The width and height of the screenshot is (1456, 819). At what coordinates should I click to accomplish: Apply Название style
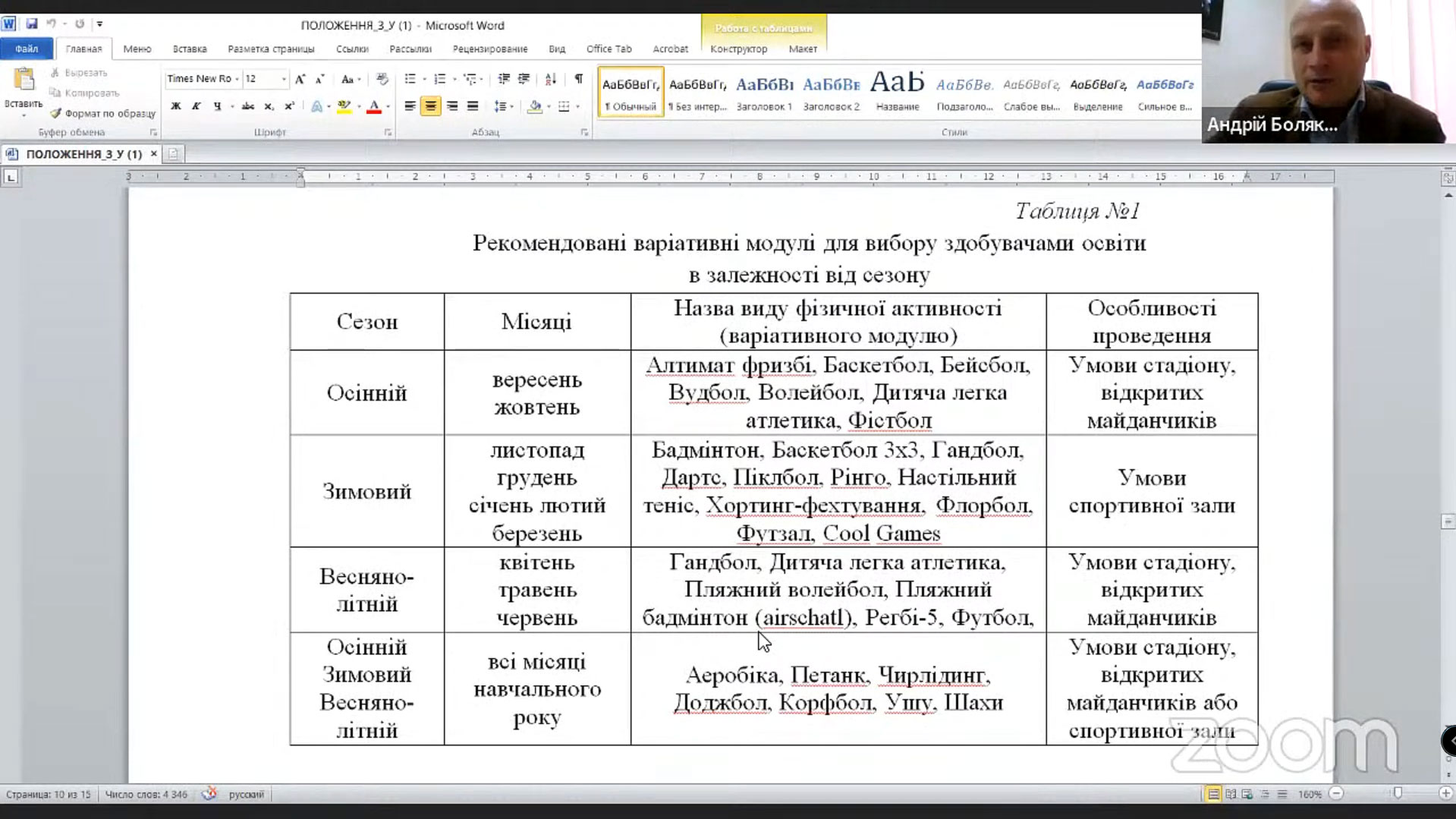pos(898,92)
